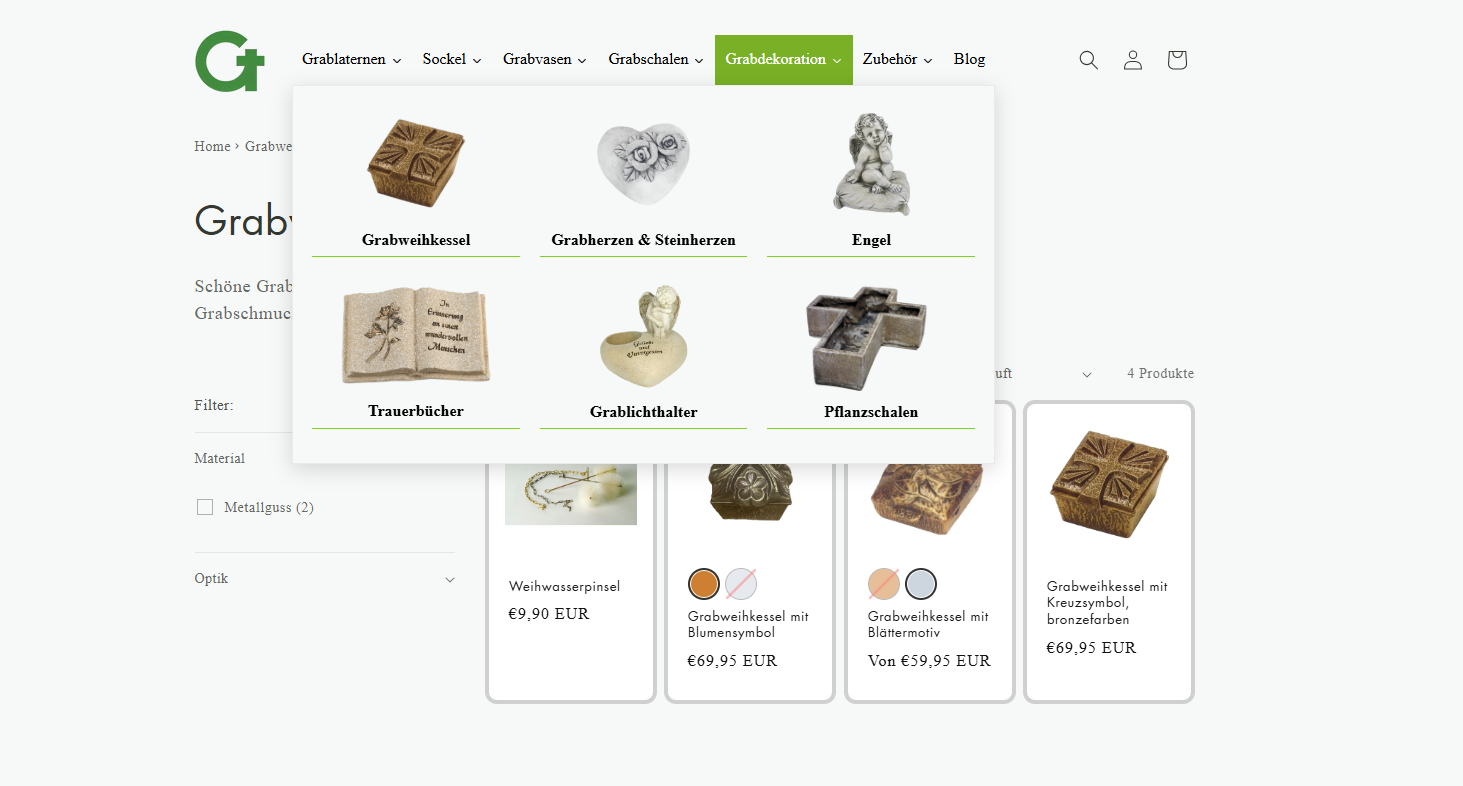The height and width of the screenshot is (786, 1463).
Task: Open the account login icon
Action: click(x=1132, y=60)
